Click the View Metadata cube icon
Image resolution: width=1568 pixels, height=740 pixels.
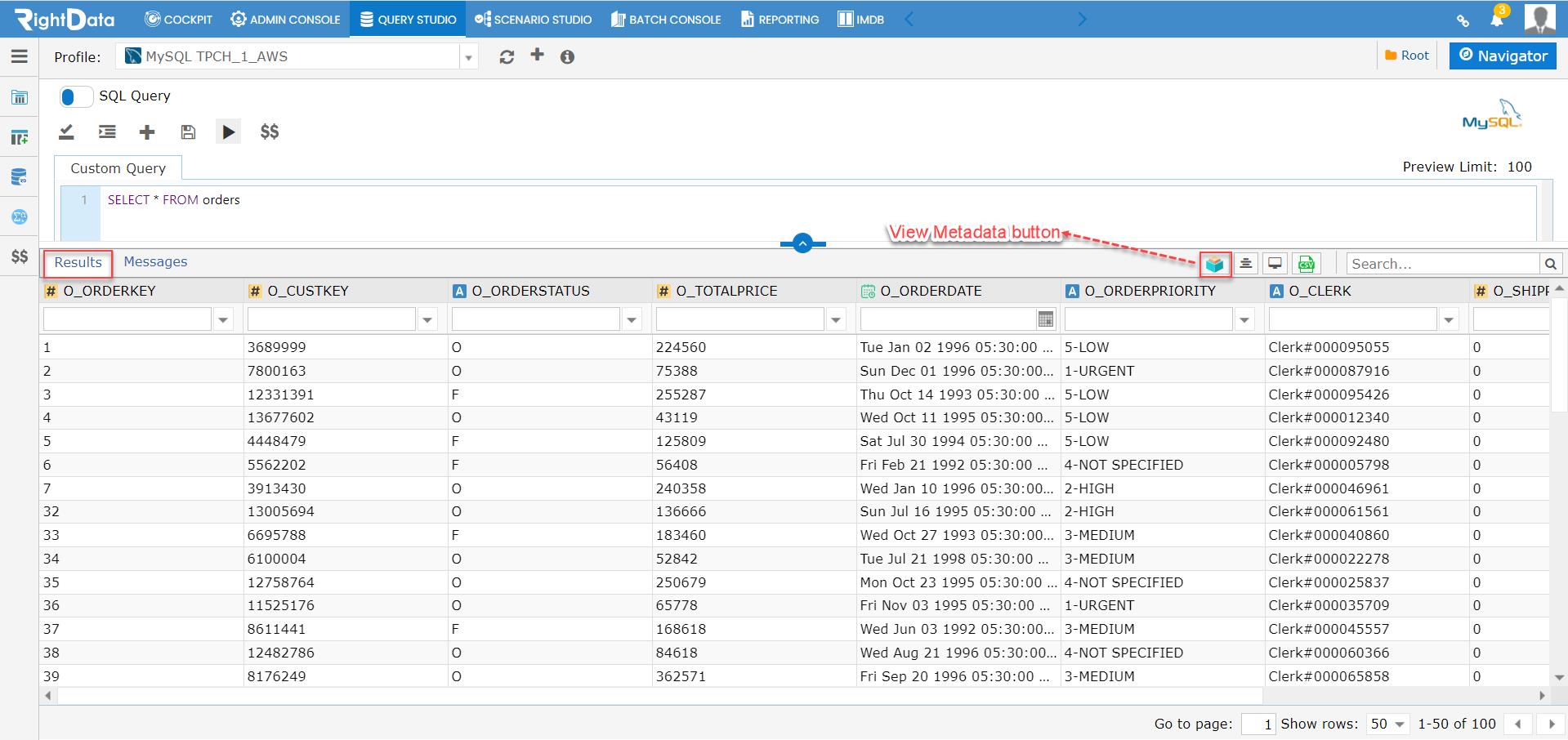point(1214,264)
